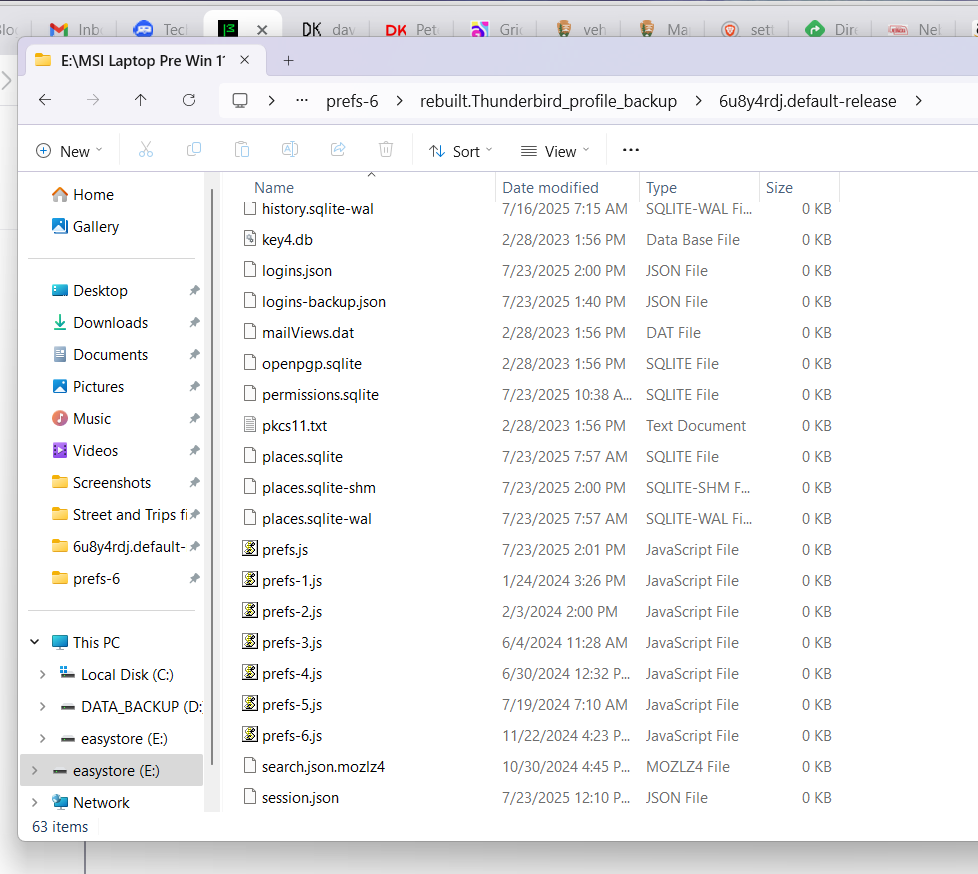The width and height of the screenshot is (978, 874).
Task: Open Downloads in the sidebar
Action: tap(110, 323)
